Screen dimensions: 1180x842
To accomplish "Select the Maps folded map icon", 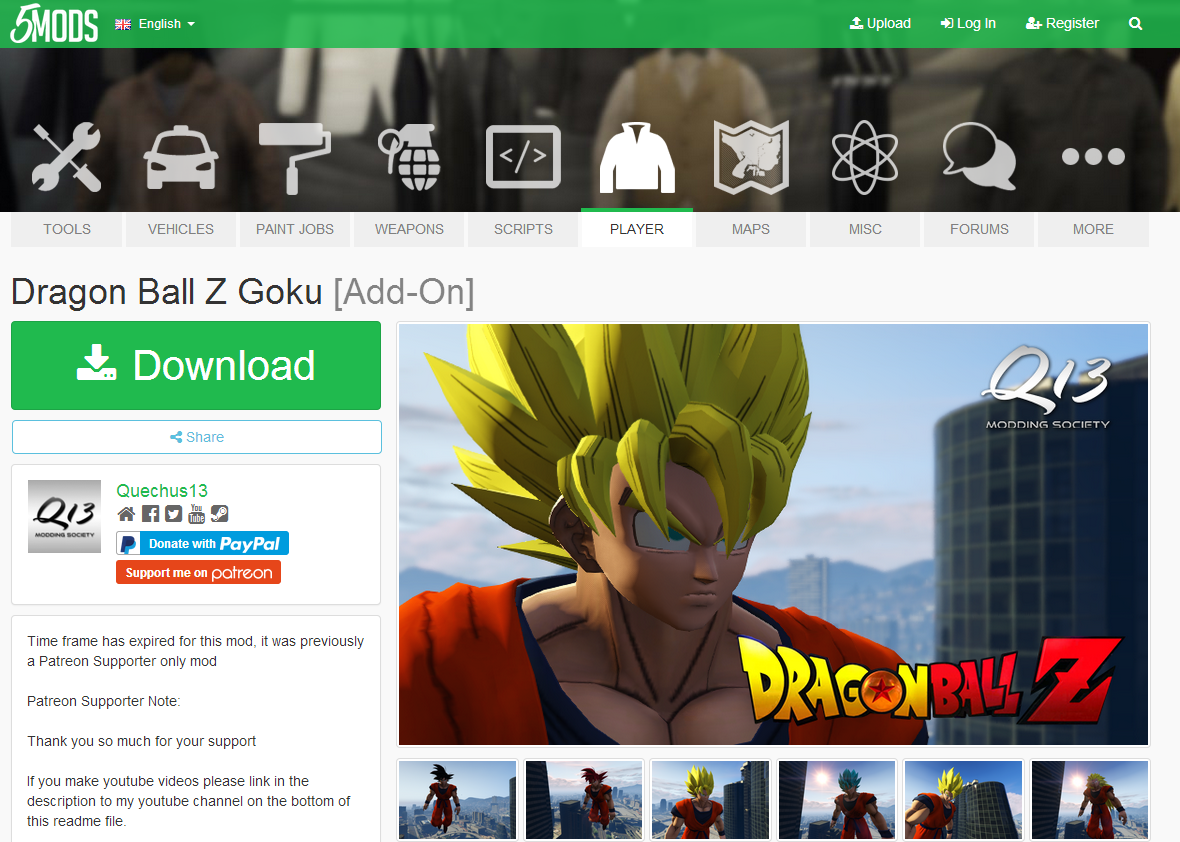I will pyautogui.click(x=751, y=157).
